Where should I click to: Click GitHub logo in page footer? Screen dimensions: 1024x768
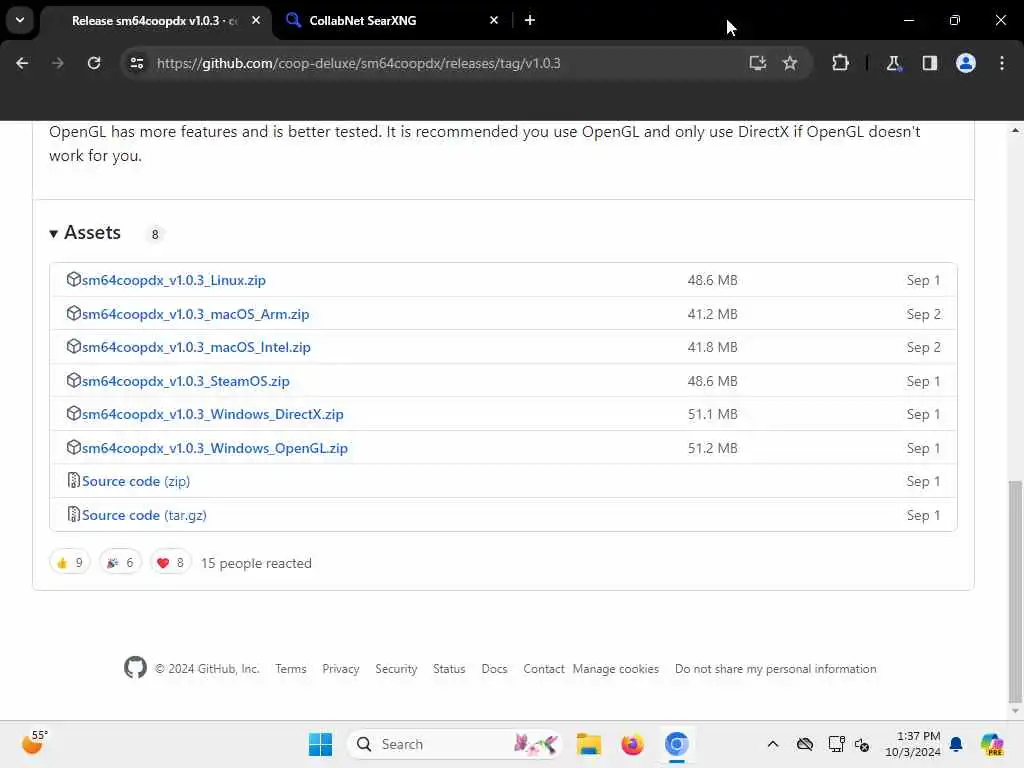click(x=135, y=668)
